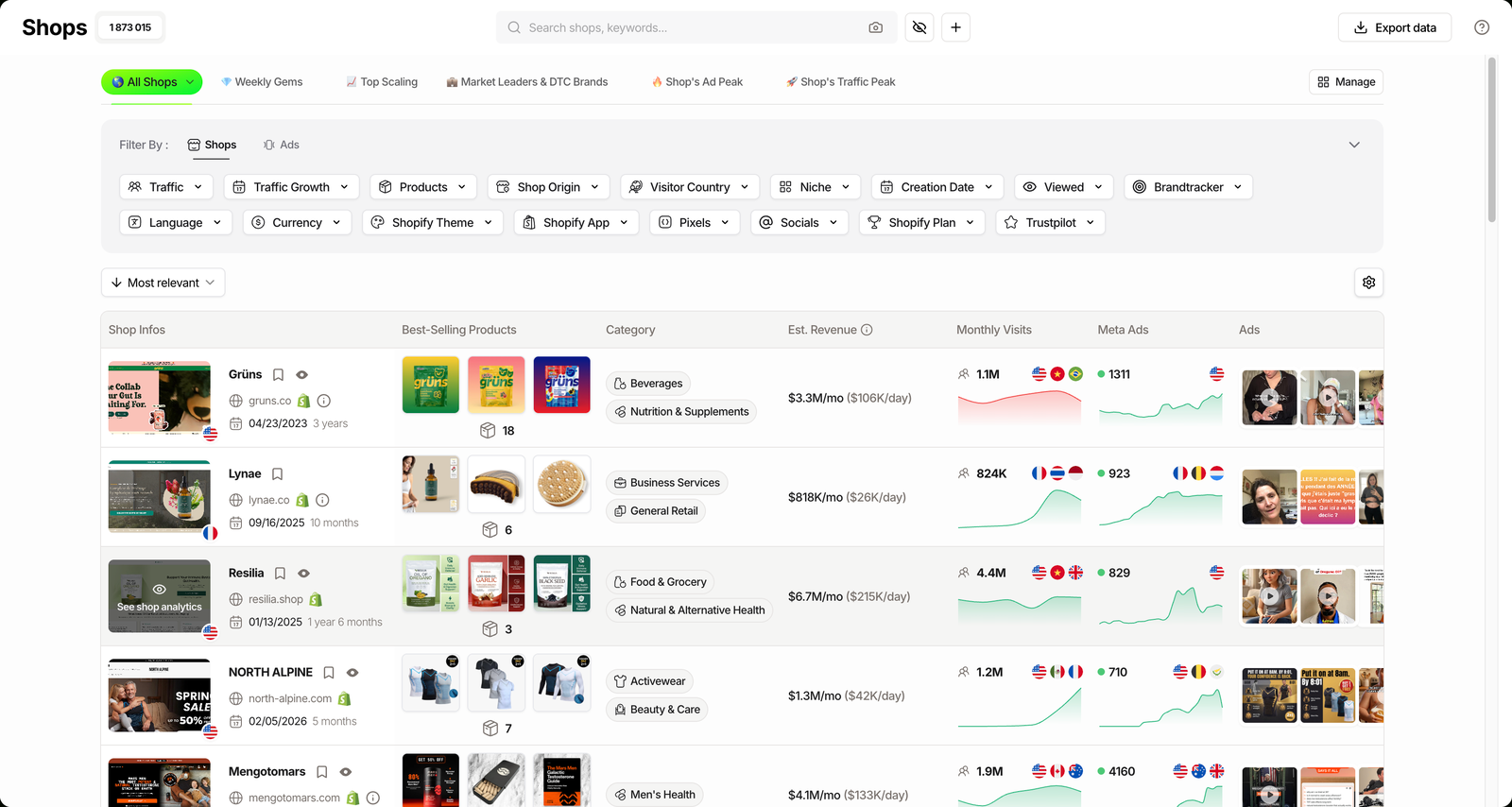Open the help question mark icon
The width and height of the screenshot is (1512, 807).
point(1482,27)
